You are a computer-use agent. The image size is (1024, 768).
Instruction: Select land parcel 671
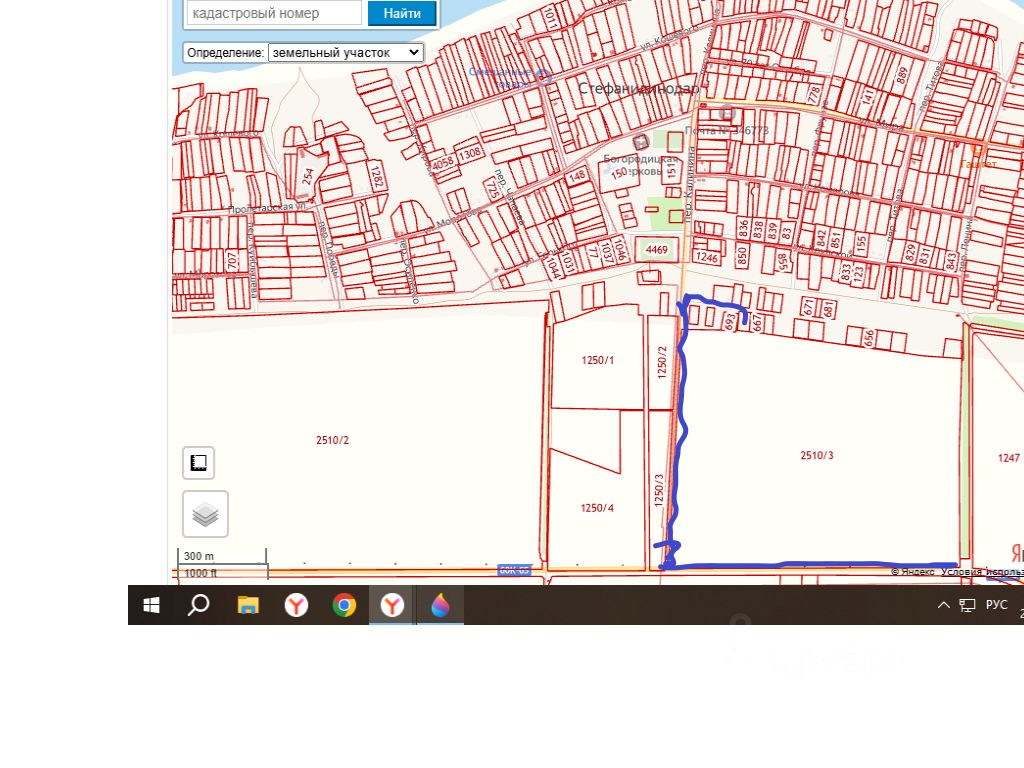(809, 306)
